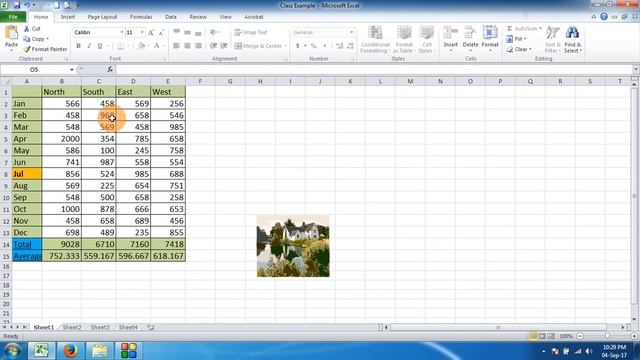Image resolution: width=640 pixels, height=360 pixels.
Task: Open Cell Styles gallery
Action: (427, 39)
